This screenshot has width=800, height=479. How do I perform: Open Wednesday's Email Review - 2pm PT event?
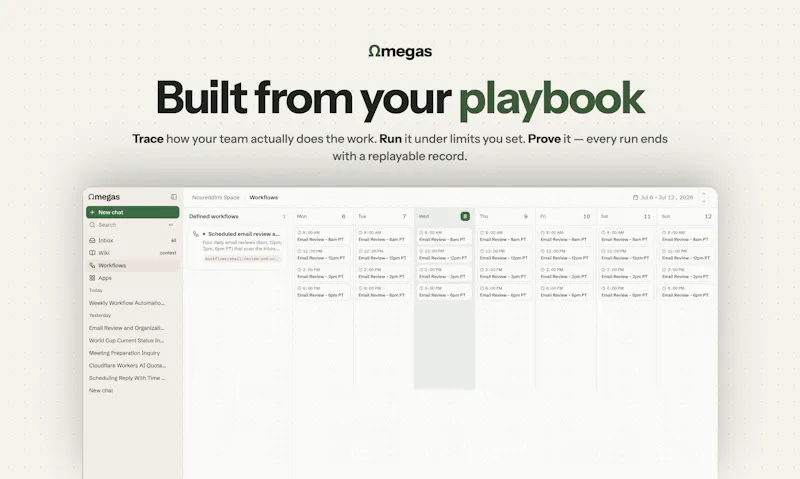(x=444, y=273)
